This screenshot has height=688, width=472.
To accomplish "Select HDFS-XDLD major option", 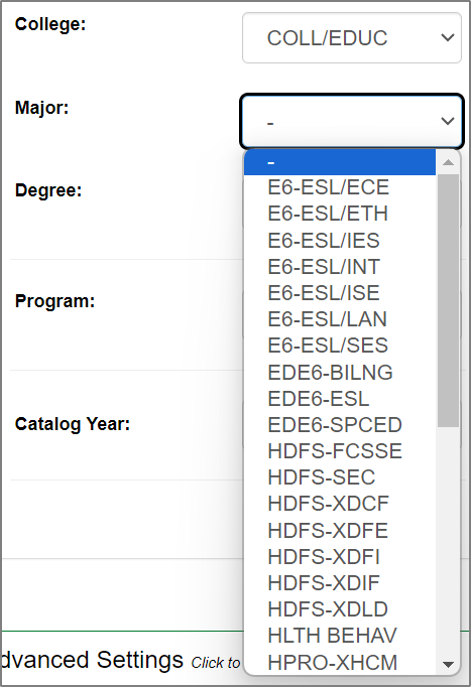I will coord(340,609).
